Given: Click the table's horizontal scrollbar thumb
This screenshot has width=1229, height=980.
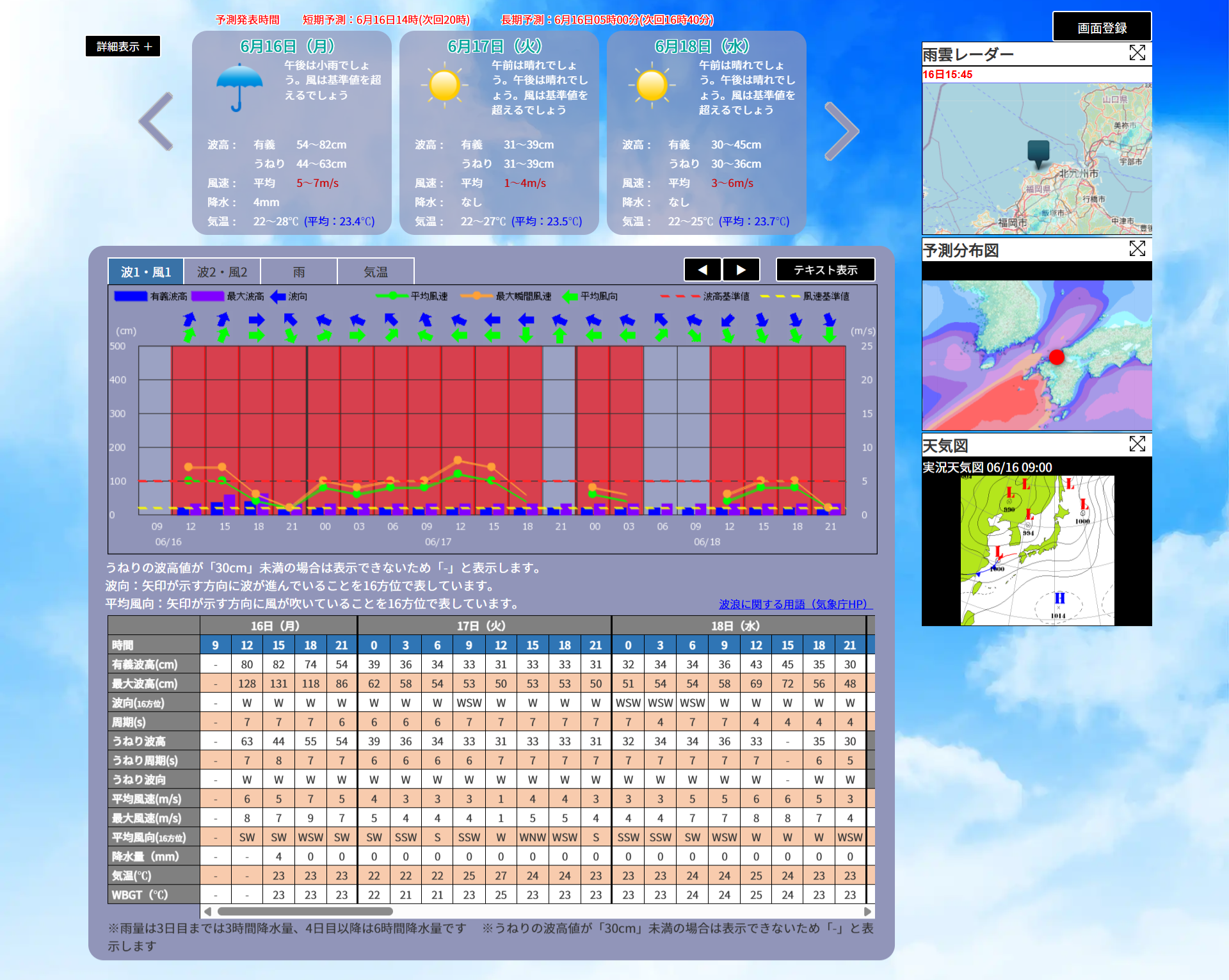Looking at the screenshot, I should coord(305,912).
